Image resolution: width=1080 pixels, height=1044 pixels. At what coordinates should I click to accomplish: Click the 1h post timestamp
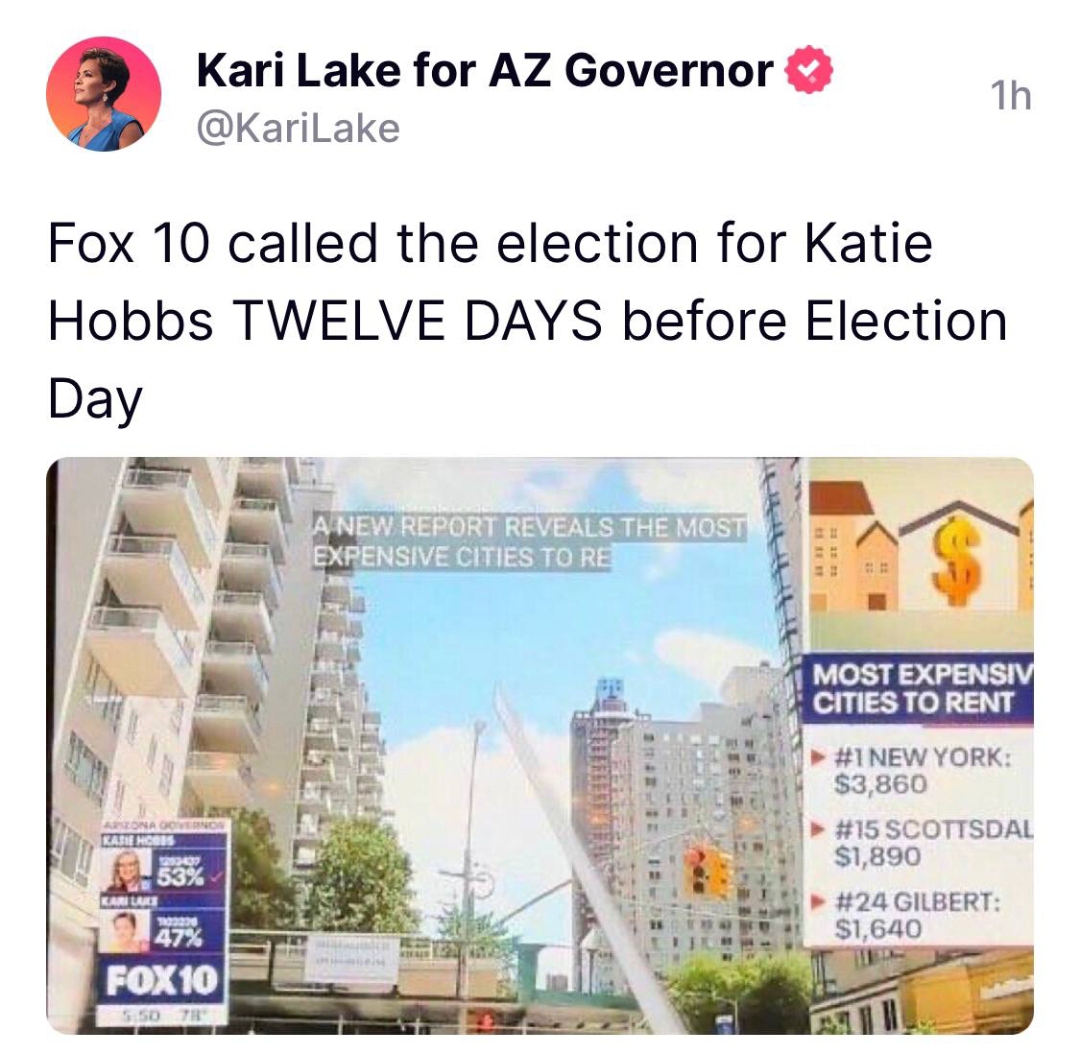pyautogui.click(x=1010, y=96)
